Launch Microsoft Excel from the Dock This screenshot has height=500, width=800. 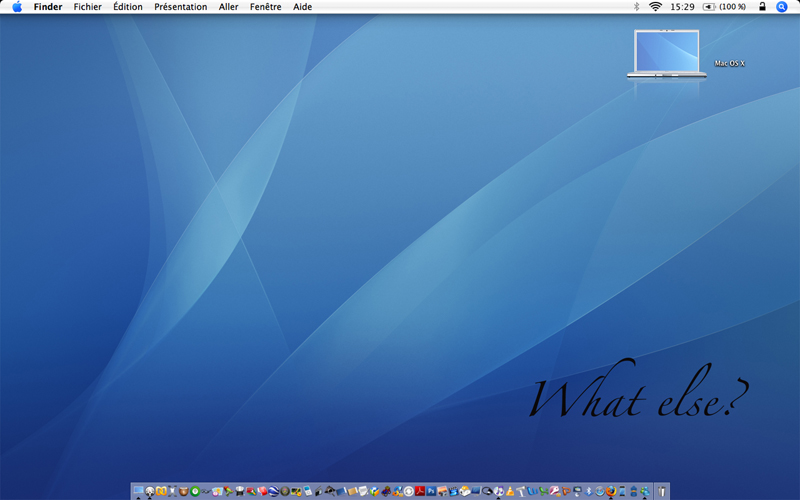point(544,491)
